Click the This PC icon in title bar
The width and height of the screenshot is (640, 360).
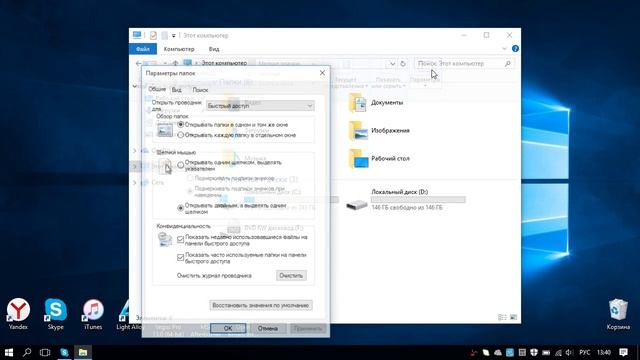(x=137, y=35)
